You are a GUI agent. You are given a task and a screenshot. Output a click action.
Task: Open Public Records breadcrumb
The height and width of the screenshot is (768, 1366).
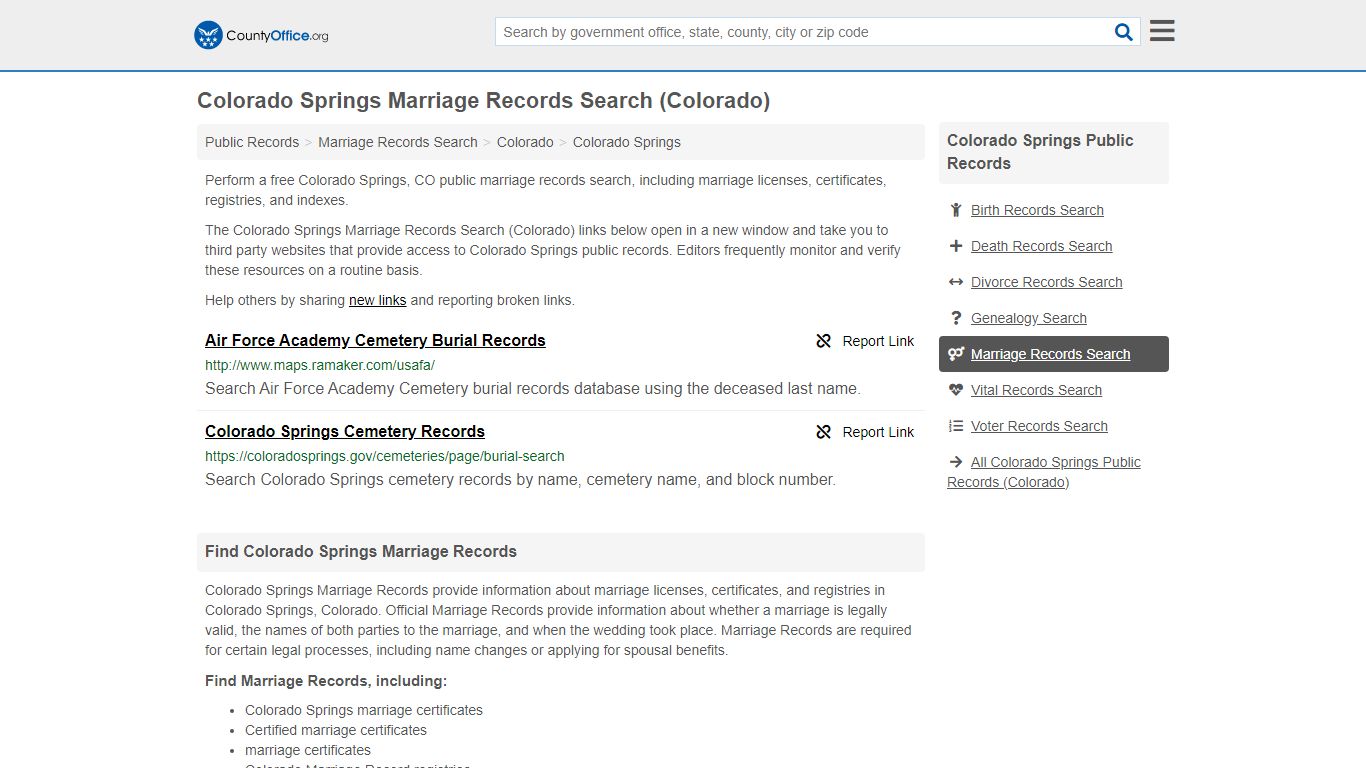[252, 142]
